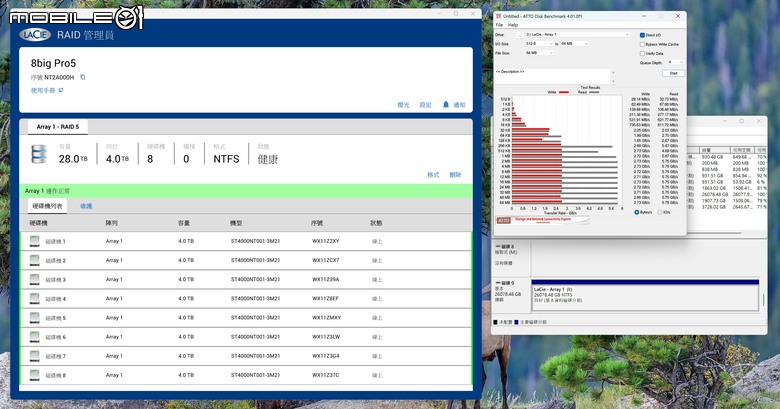Viewport: 780px width, 409px height.
Task: Click serial number WX11ZMXY
Action: click(x=327, y=317)
